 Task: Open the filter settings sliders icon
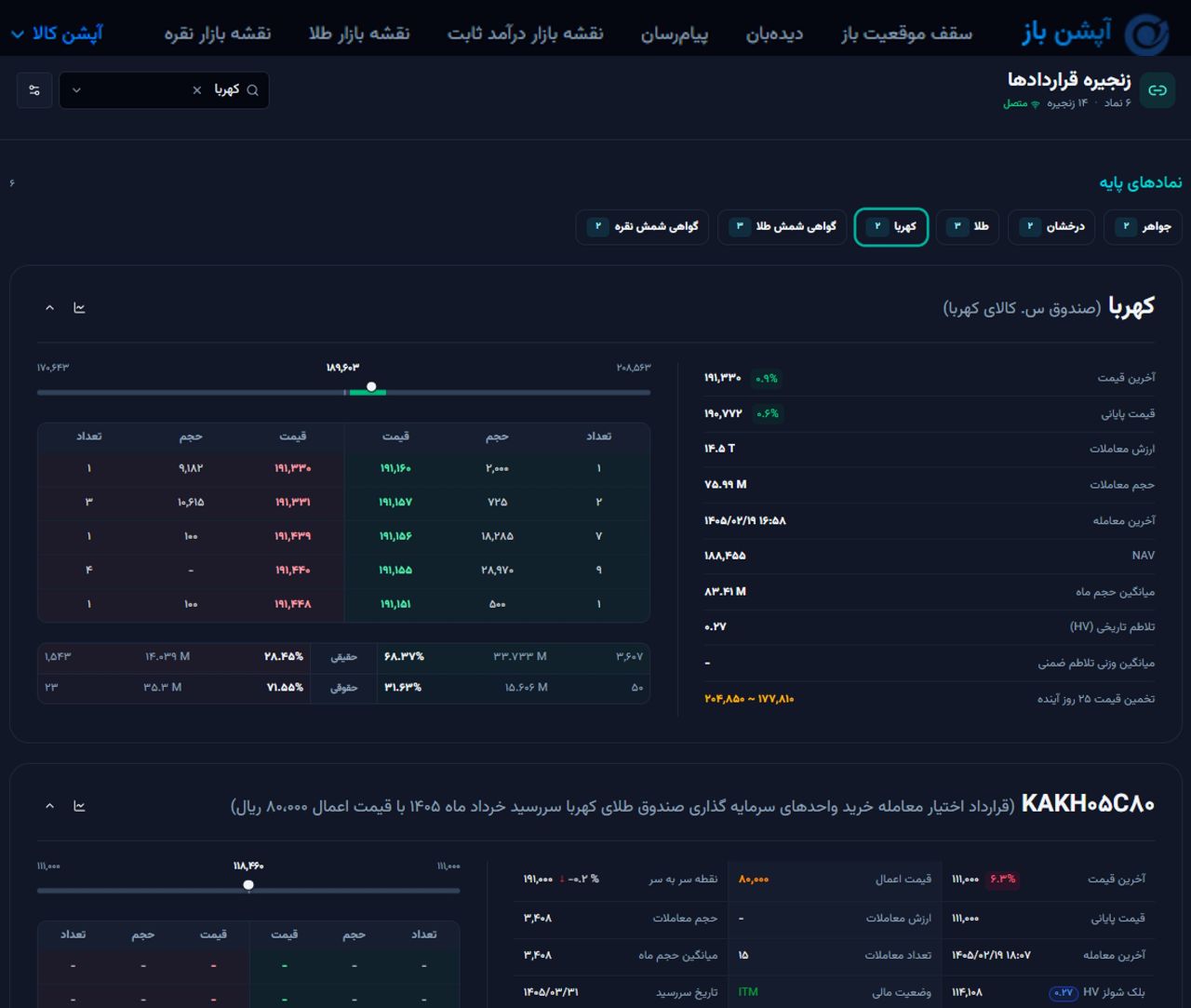tap(34, 90)
